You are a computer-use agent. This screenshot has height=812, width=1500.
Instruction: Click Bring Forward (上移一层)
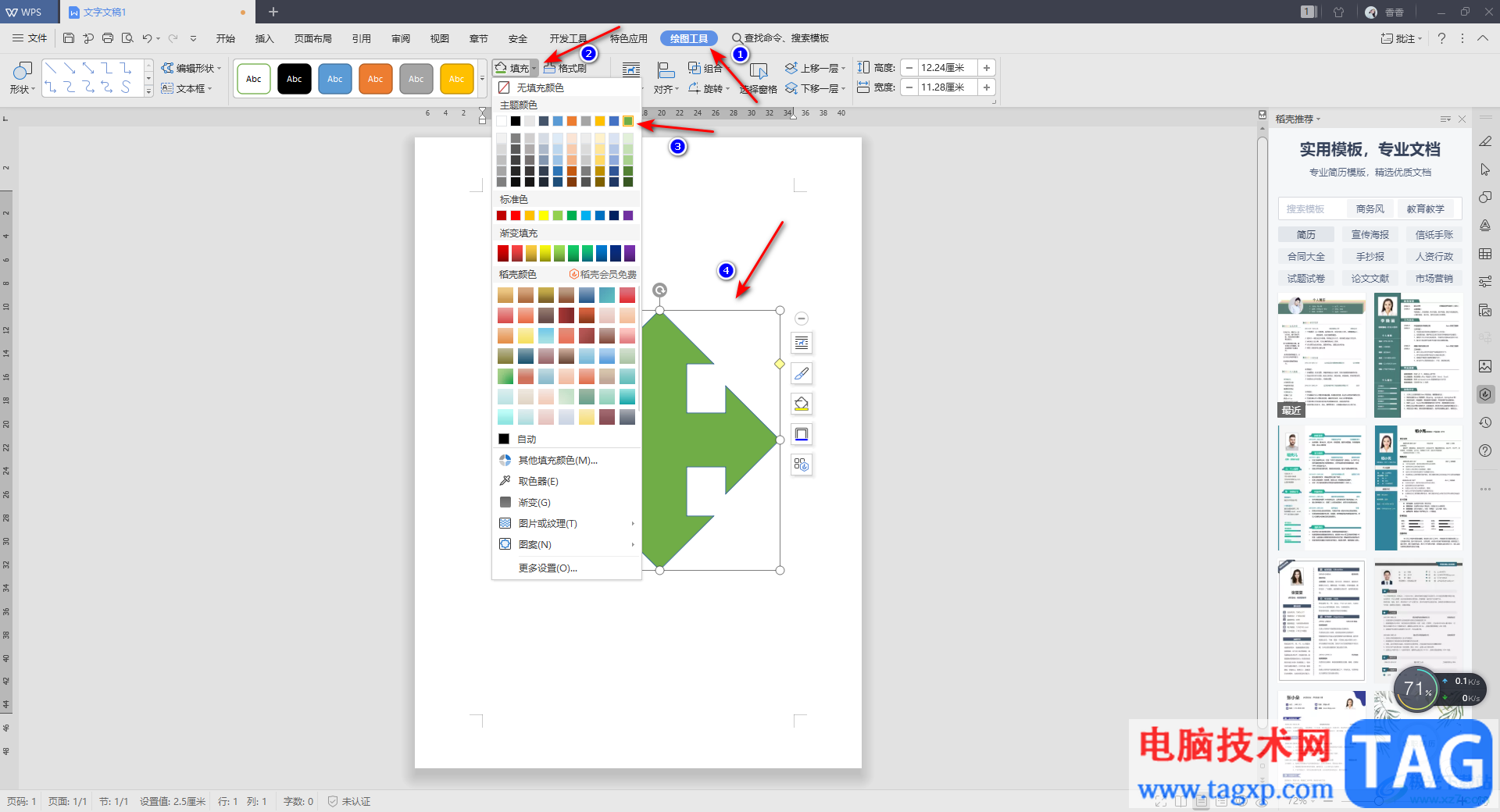816,69
